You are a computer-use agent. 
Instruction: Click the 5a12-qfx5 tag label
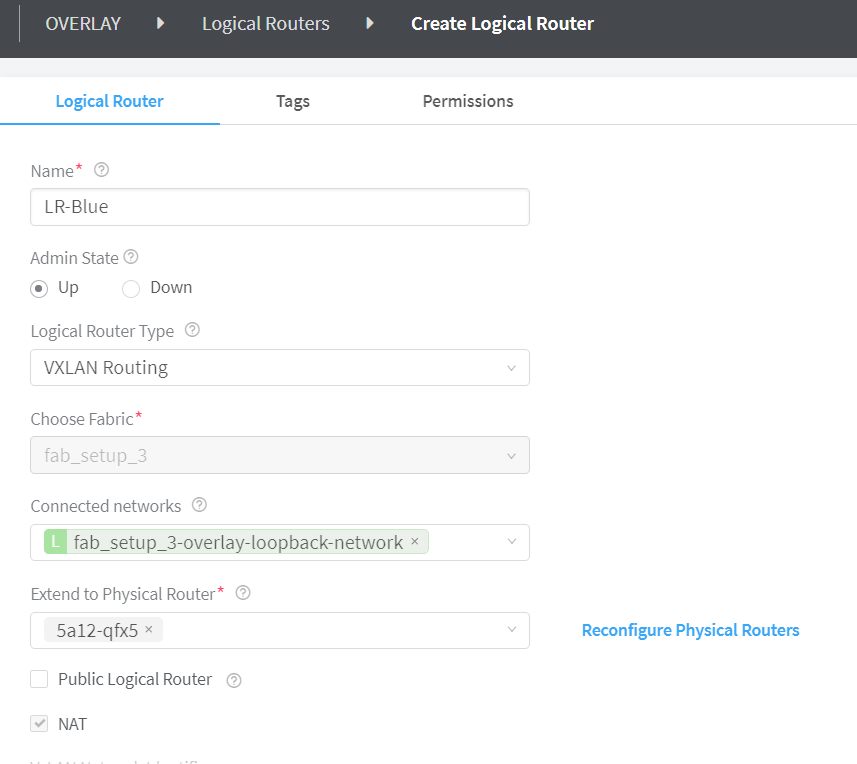(x=97, y=631)
